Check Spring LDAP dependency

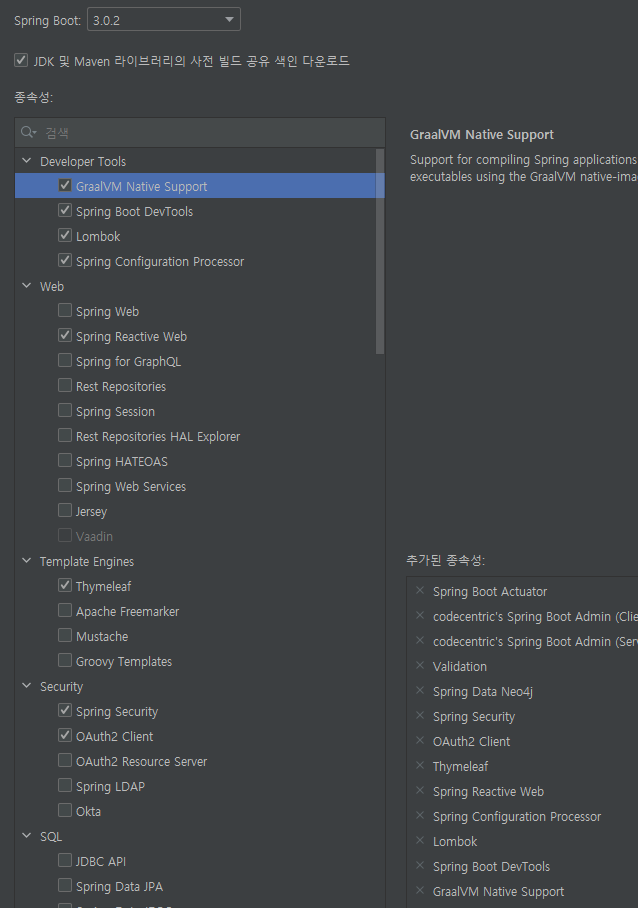pos(65,785)
